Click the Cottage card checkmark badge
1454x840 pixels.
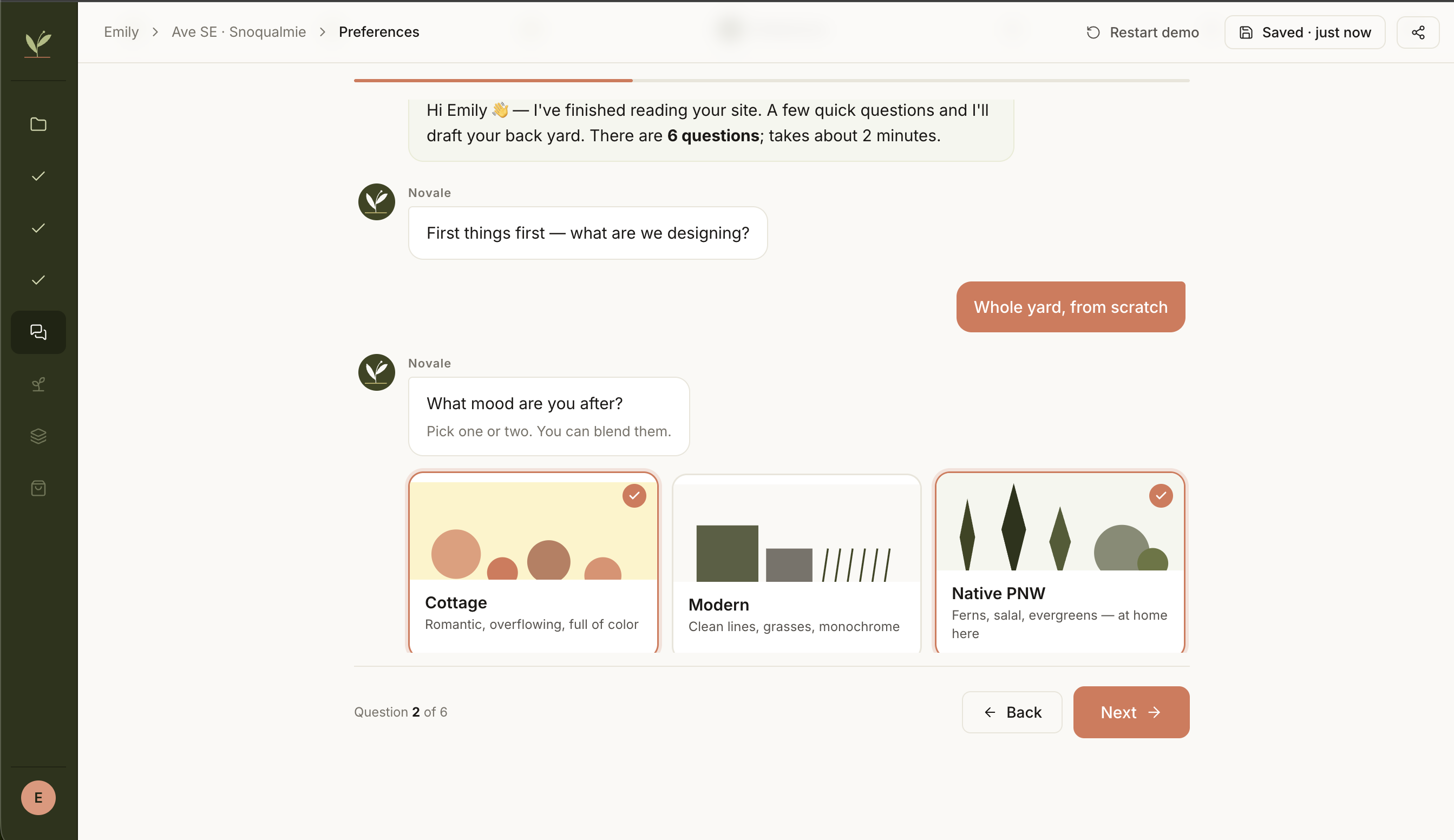click(x=633, y=496)
